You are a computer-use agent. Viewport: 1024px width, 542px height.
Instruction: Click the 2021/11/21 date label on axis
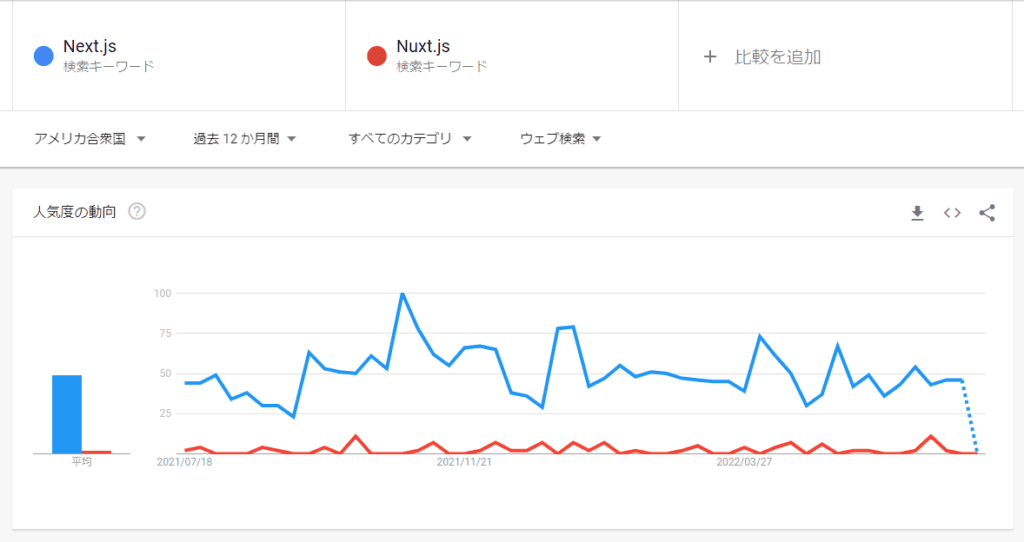click(x=466, y=463)
